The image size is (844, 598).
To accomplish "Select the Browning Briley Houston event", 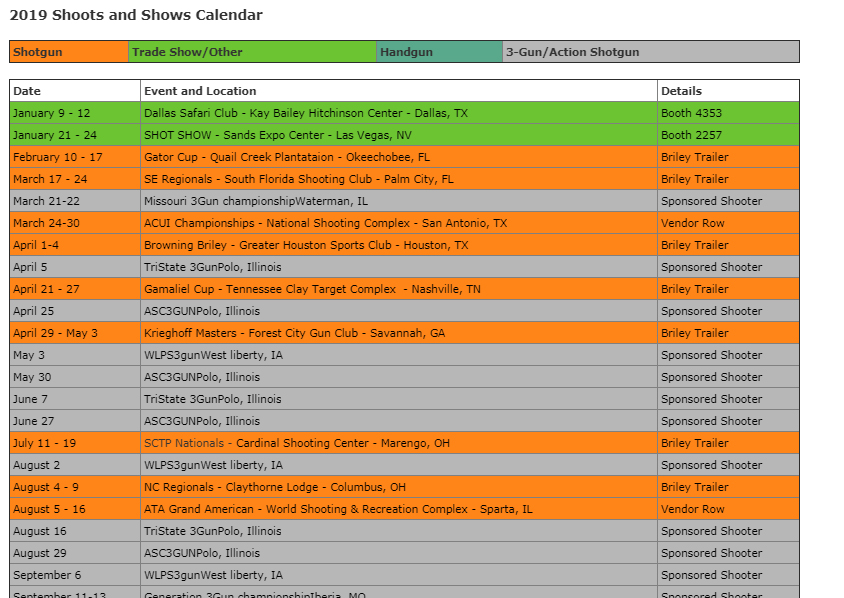I will click(x=399, y=245).
